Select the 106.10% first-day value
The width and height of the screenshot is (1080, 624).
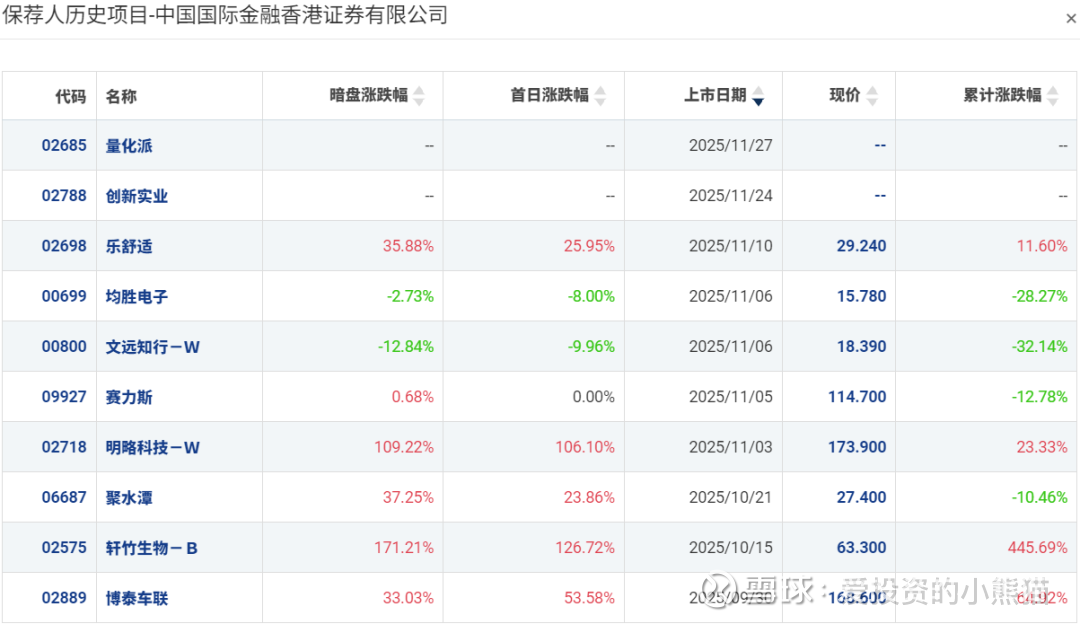[585, 447]
